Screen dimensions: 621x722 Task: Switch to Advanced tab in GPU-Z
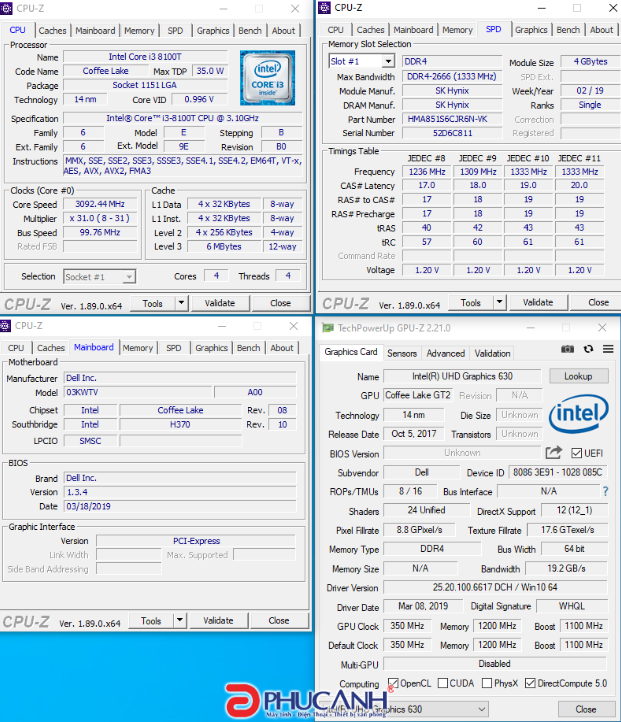pos(446,354)
